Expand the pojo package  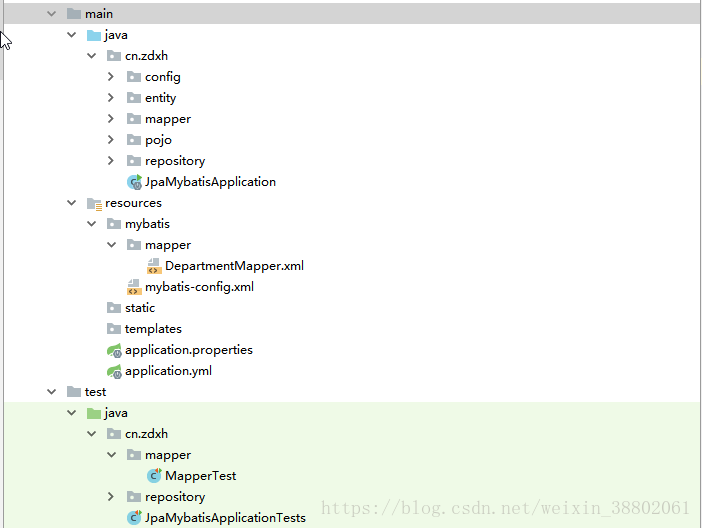tap(111, 140)
